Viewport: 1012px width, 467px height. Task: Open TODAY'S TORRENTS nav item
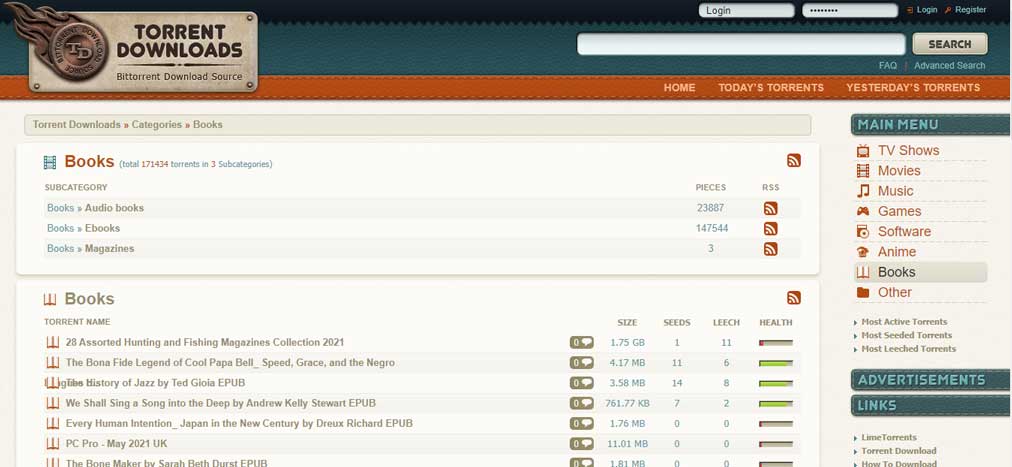(771, 88)
